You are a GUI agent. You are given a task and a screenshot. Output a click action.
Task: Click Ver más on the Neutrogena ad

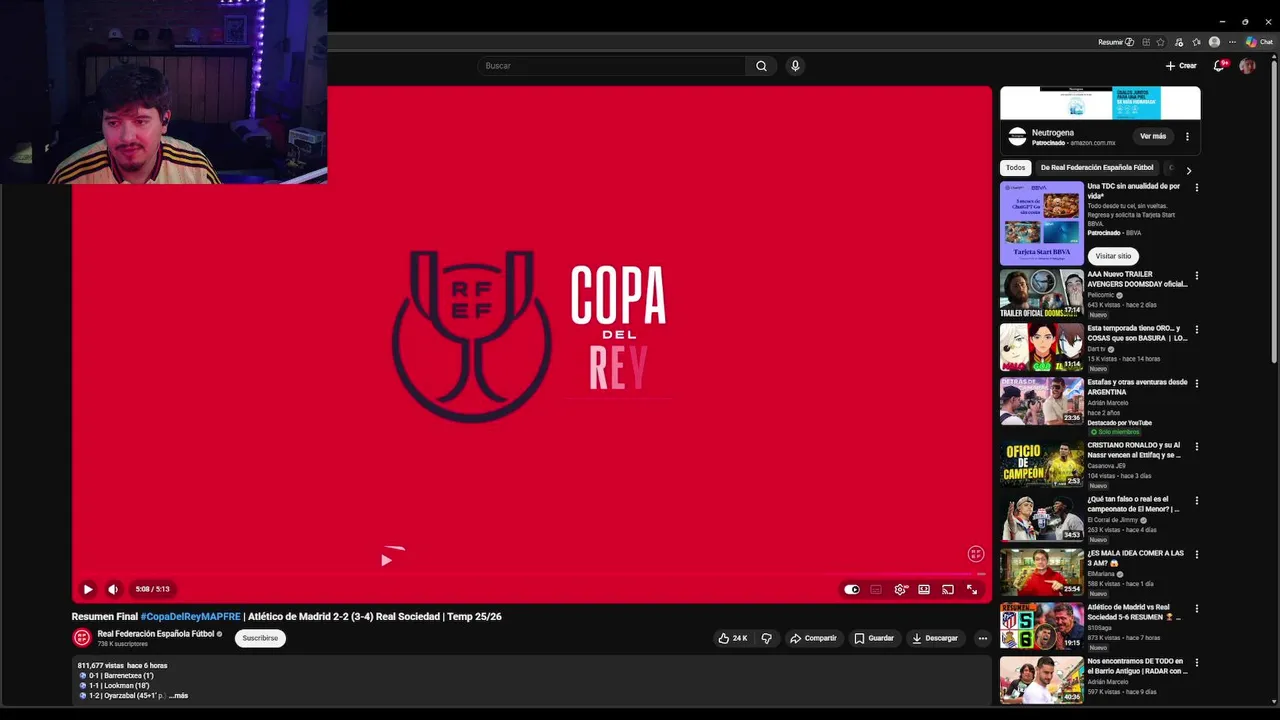(1153, 136)
